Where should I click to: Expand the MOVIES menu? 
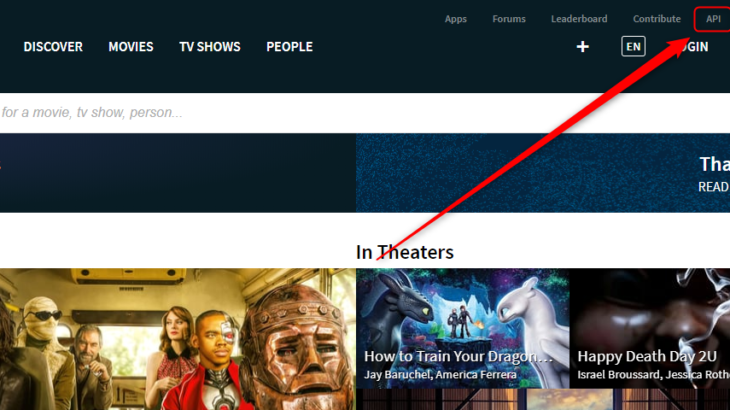click(131, 47)
